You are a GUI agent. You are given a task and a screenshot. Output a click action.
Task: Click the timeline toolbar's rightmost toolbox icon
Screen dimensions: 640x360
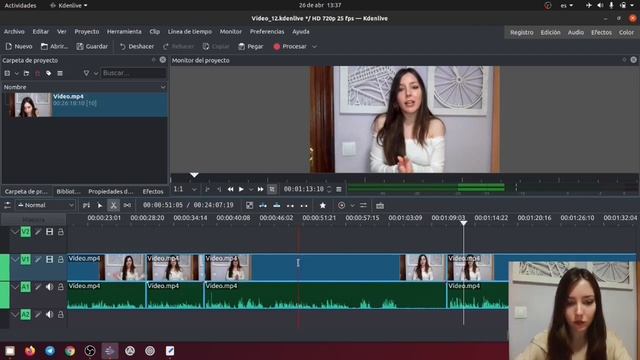click(x=380, y=205)
